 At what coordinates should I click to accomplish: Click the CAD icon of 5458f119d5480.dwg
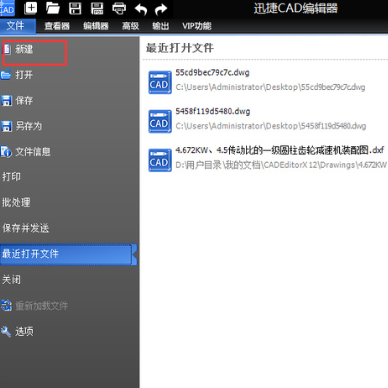click(x=160, y=121)
